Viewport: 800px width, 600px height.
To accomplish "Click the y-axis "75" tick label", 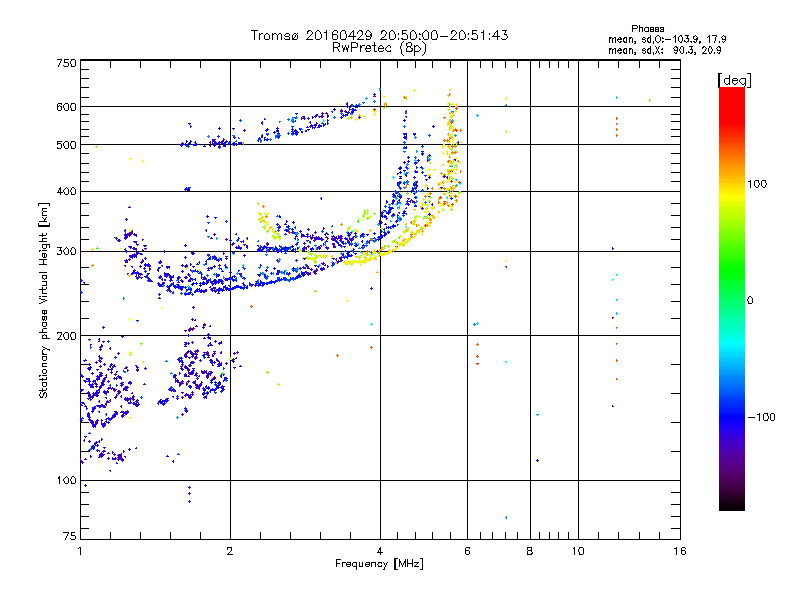I will tap(70, 536).
